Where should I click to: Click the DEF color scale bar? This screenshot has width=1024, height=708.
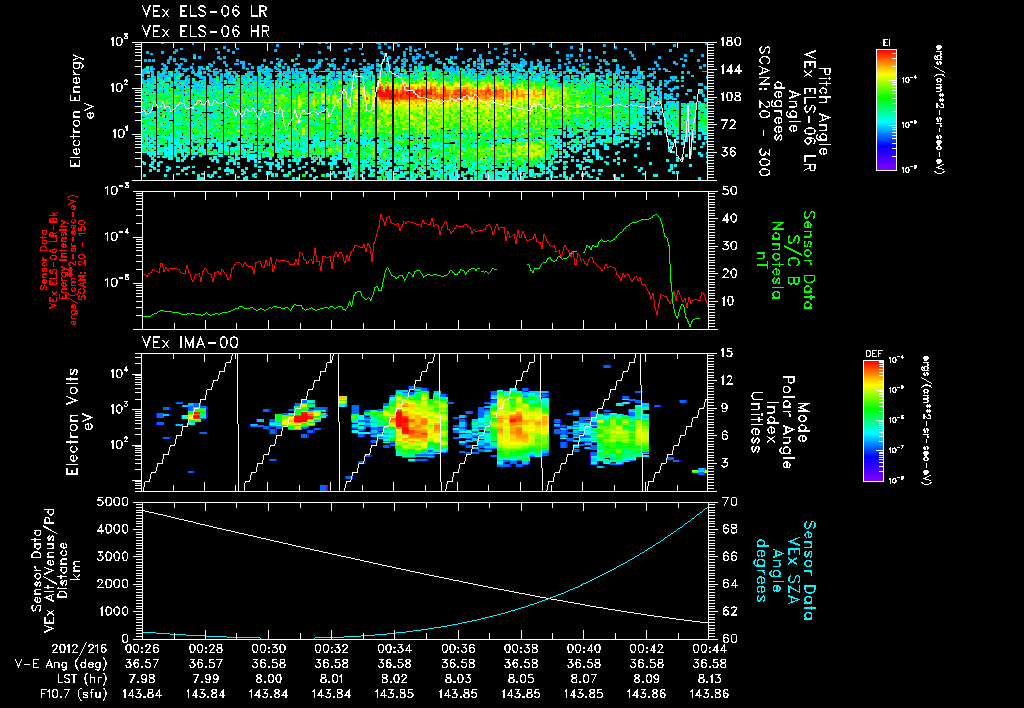click(874, 421)
